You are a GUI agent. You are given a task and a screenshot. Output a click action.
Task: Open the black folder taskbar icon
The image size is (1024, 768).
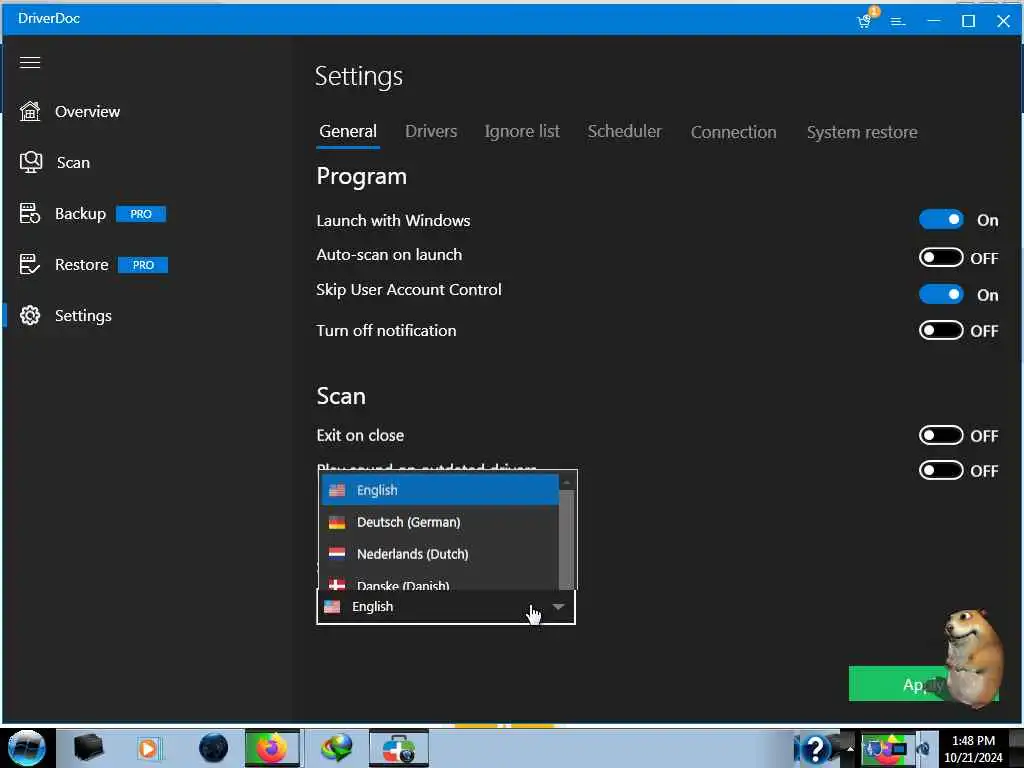[88, 747]
